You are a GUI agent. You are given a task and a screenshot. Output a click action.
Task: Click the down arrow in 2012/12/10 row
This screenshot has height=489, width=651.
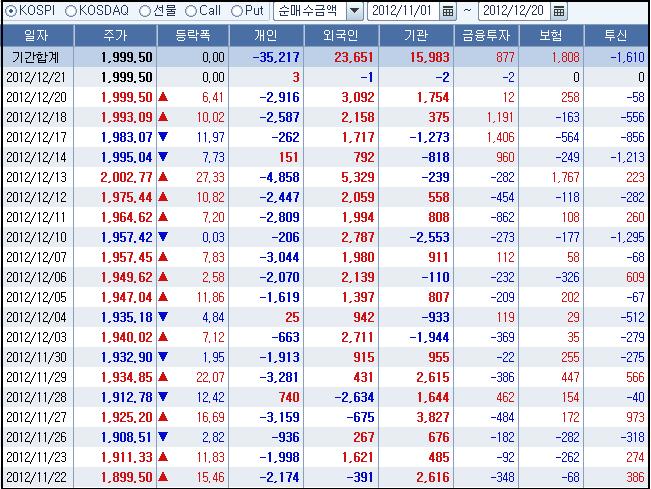click(x=163, y=237)
